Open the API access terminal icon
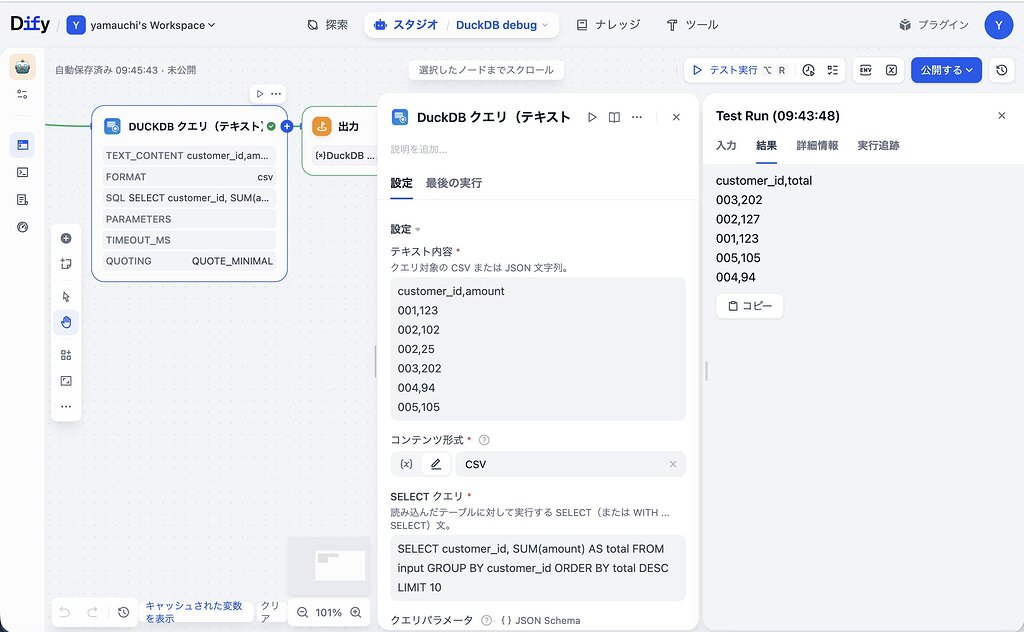 tap(22, 172)
